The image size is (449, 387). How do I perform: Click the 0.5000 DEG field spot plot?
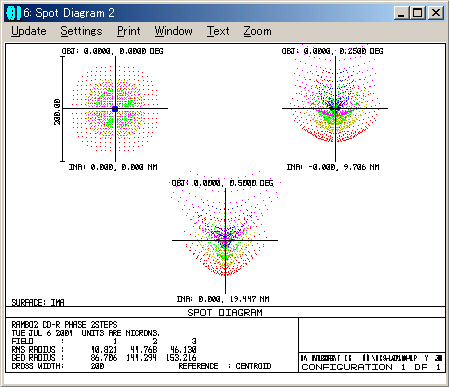tap(225, 233)
